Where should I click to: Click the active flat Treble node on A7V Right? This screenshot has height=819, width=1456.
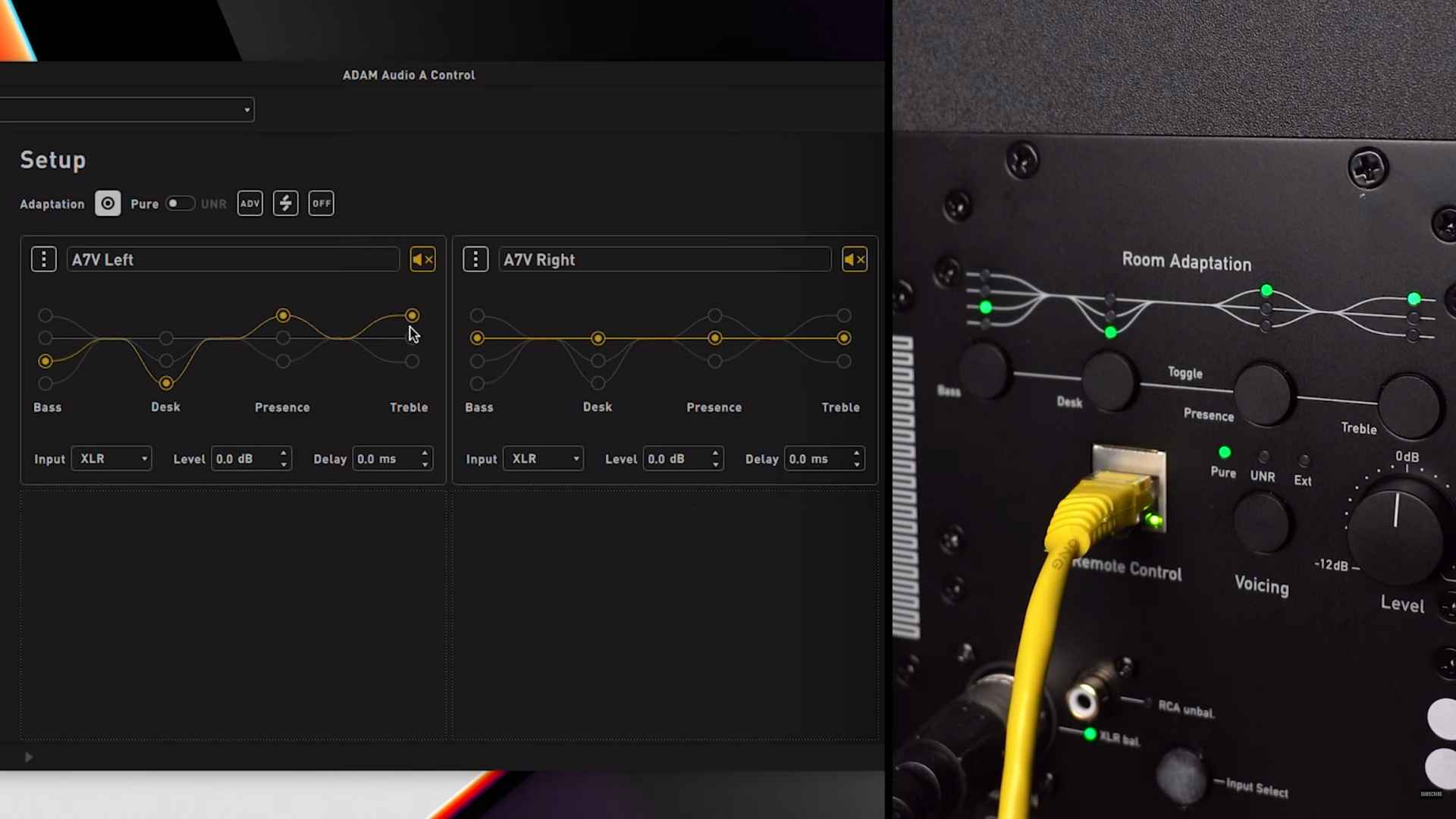click(x=844, y=338)
